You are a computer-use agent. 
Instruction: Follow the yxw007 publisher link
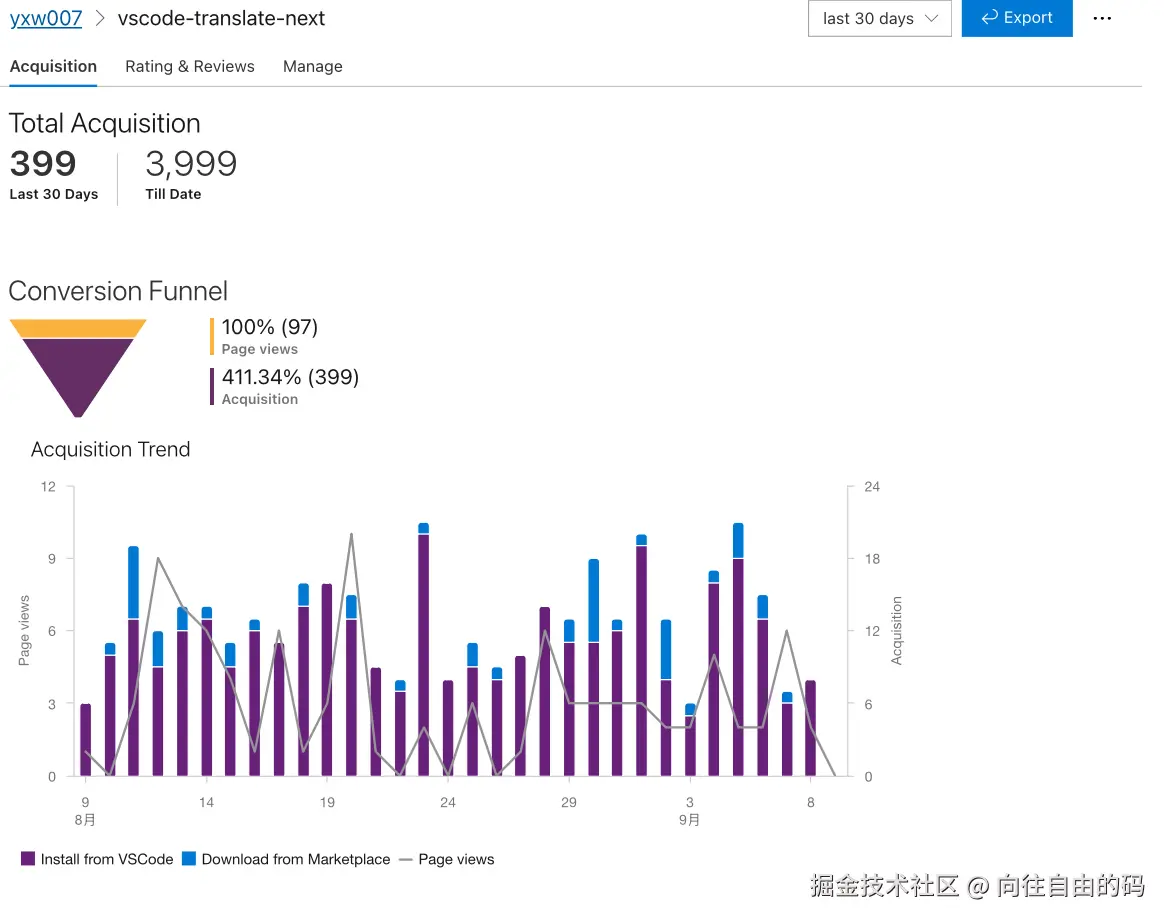tap(45, 18)
